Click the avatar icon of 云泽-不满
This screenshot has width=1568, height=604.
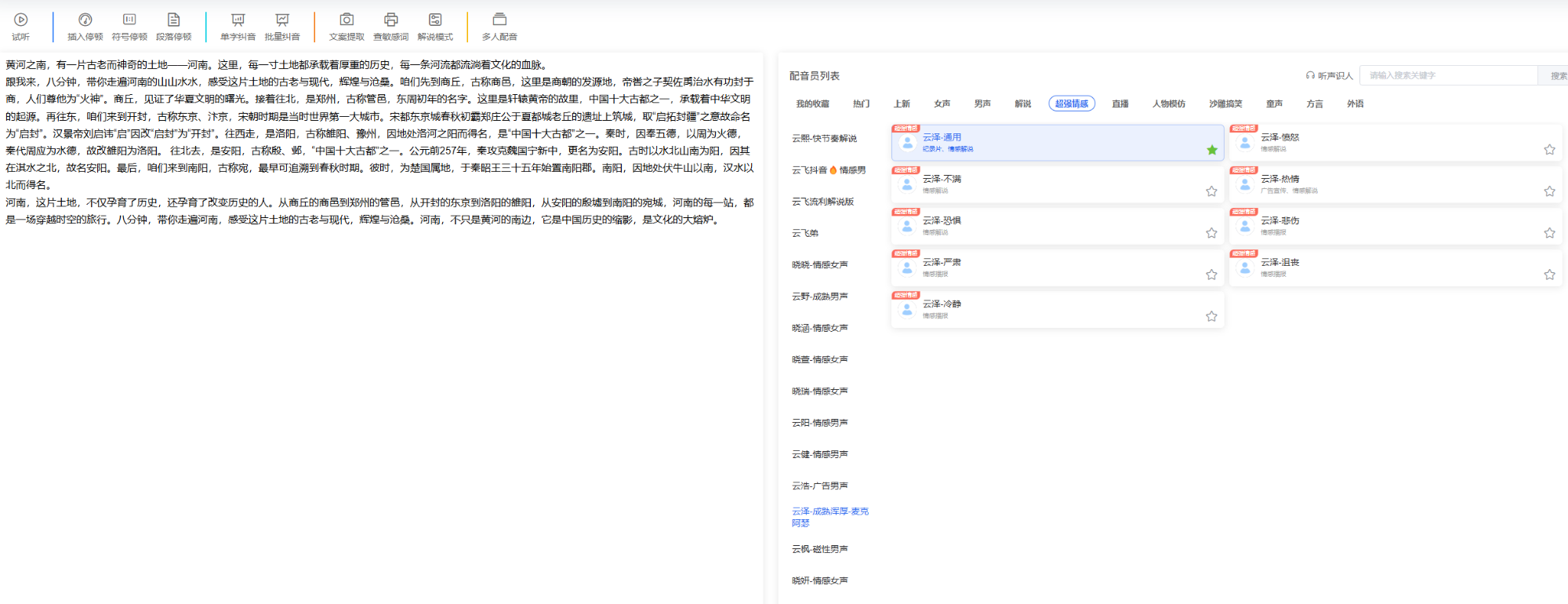pyautogui.click(x=907, y=184)
